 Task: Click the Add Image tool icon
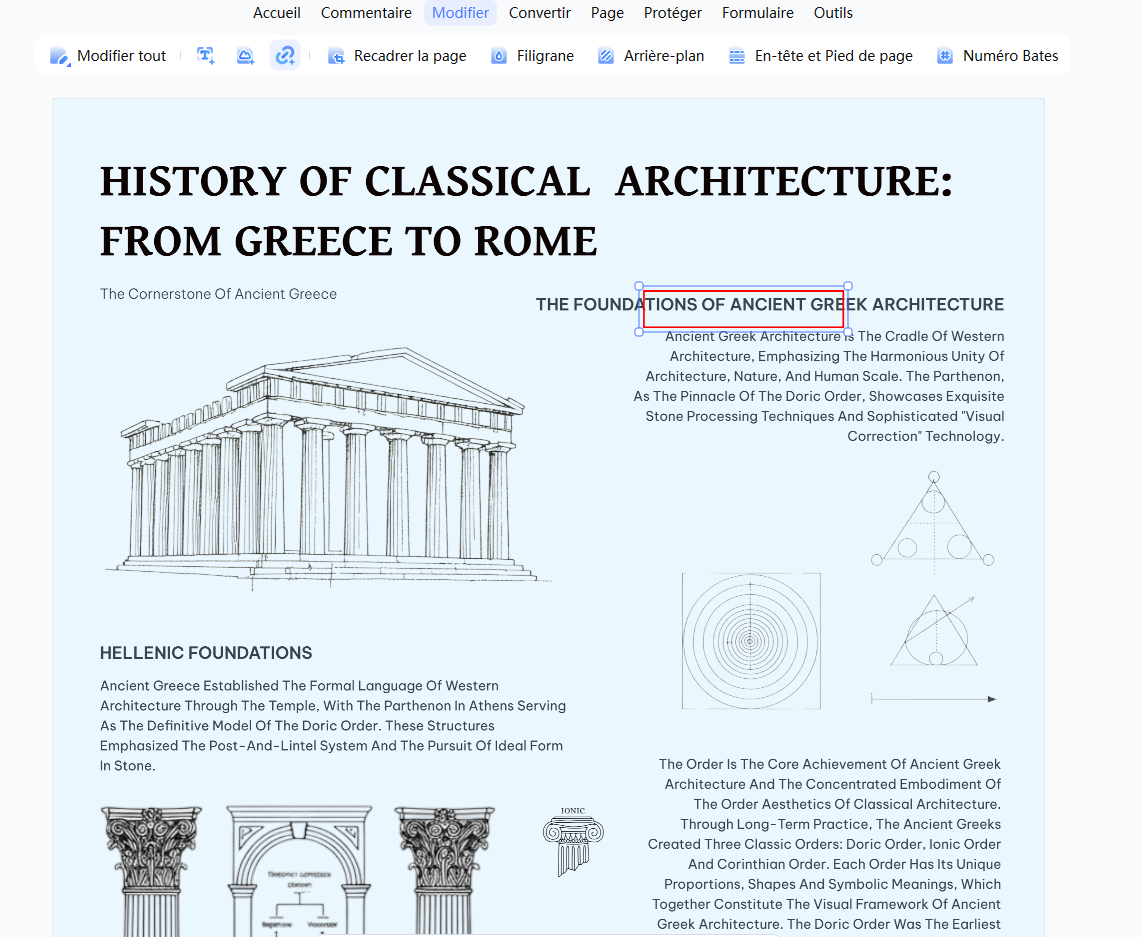[x=245, y=56]
